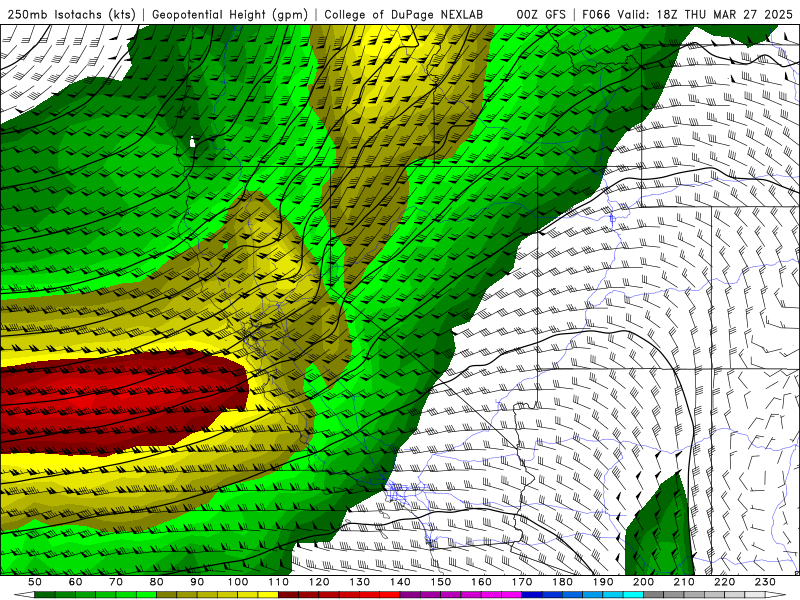Click the 230 legend label
The height and width of the screenshot is (600, 800).
pos(765,582)
